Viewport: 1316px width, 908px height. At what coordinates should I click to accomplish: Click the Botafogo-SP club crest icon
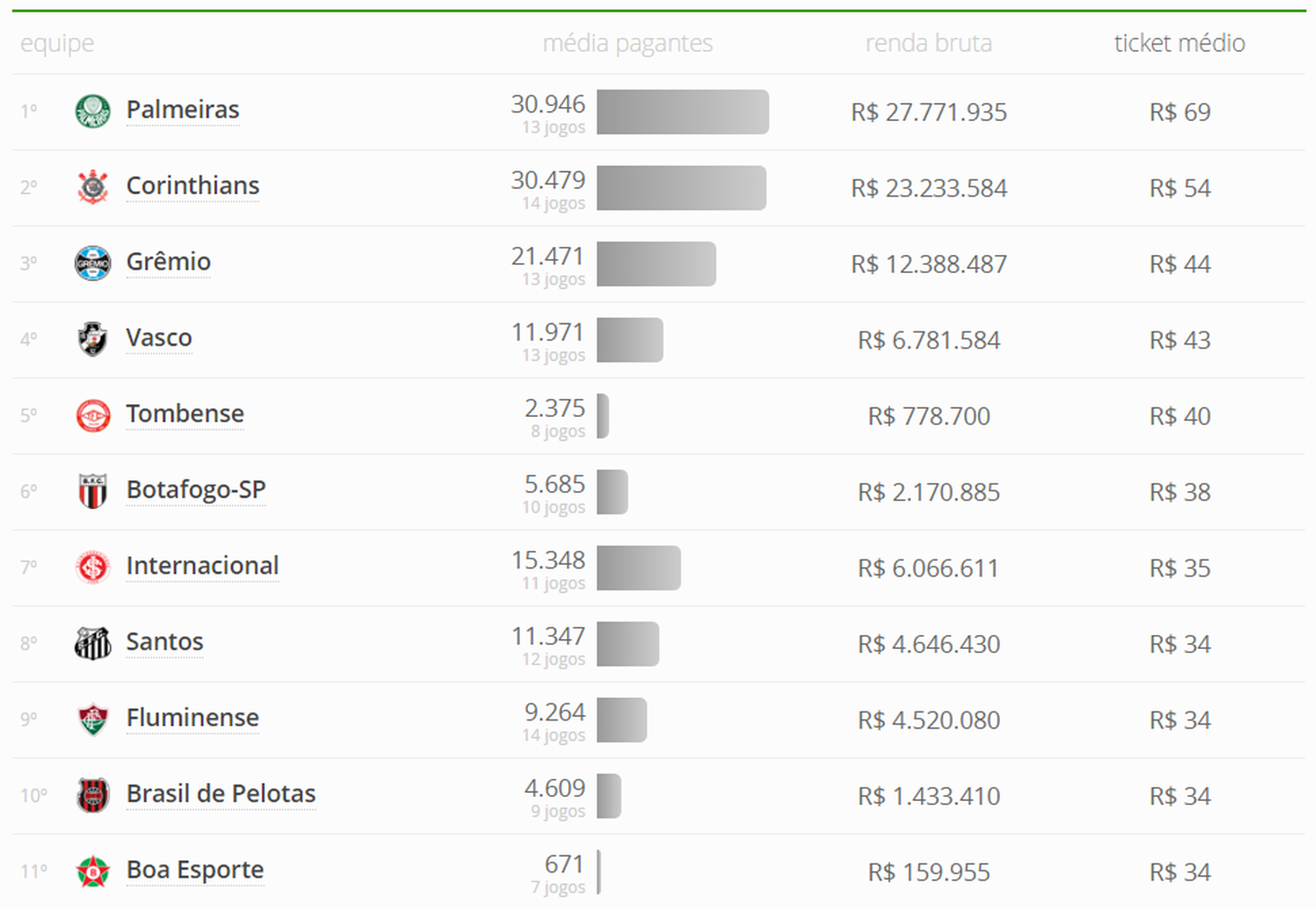93,491
